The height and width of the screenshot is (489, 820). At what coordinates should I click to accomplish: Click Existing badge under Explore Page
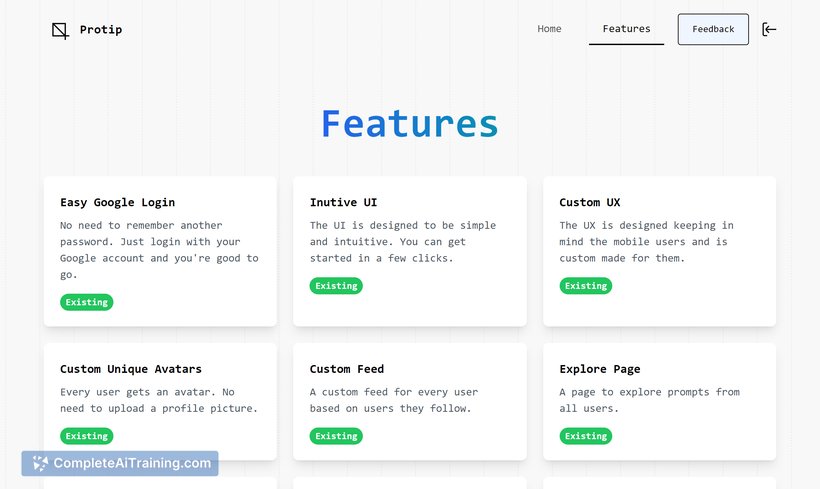[586, 436]
